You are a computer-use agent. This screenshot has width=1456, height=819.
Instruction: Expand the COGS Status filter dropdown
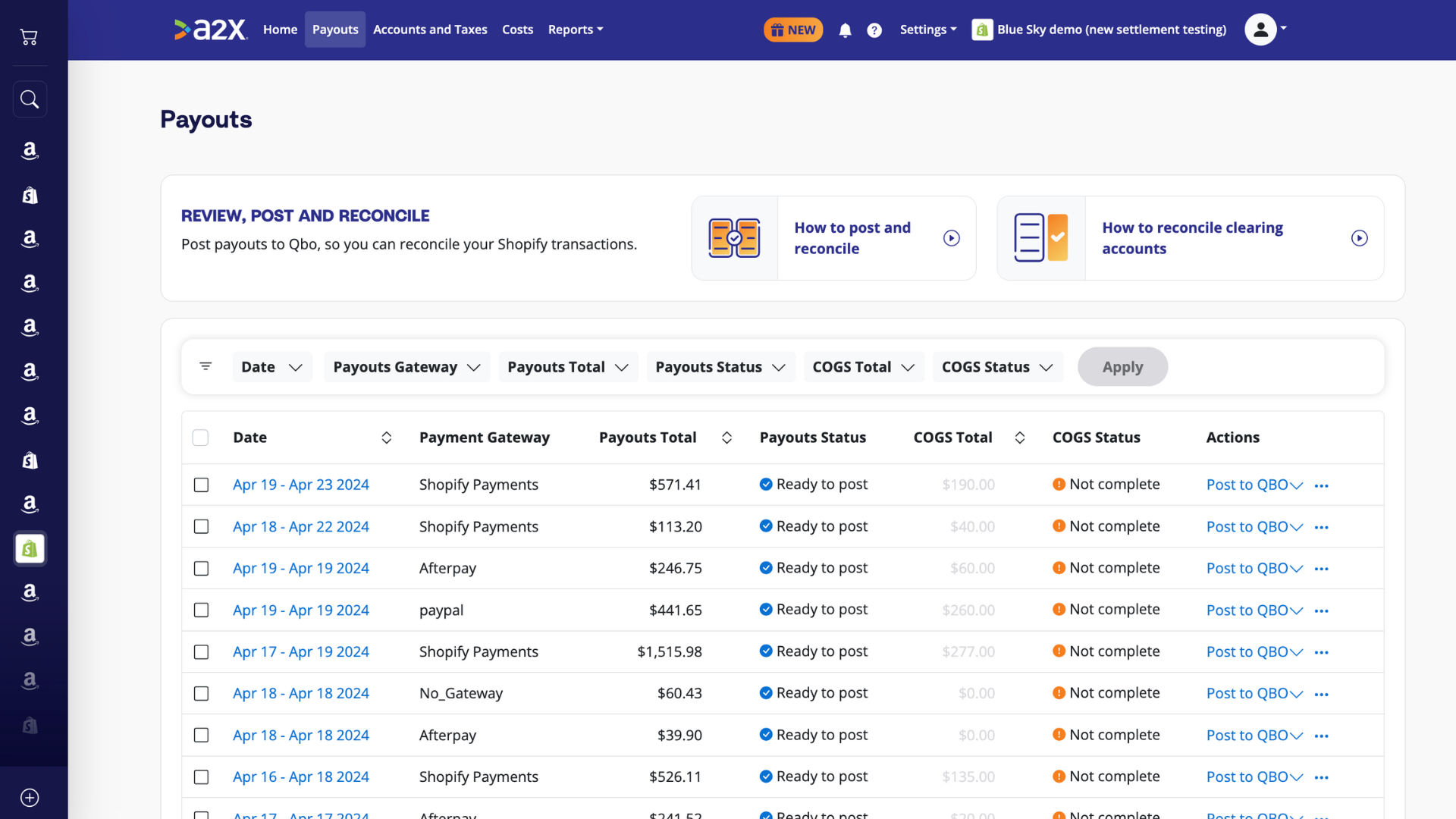click(x=998, y=367)
